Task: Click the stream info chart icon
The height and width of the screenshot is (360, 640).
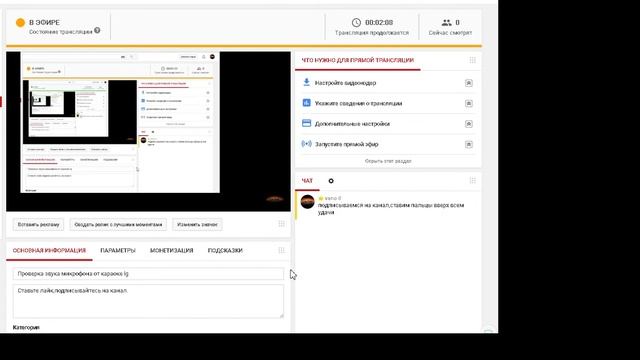Action: point(307,103)
